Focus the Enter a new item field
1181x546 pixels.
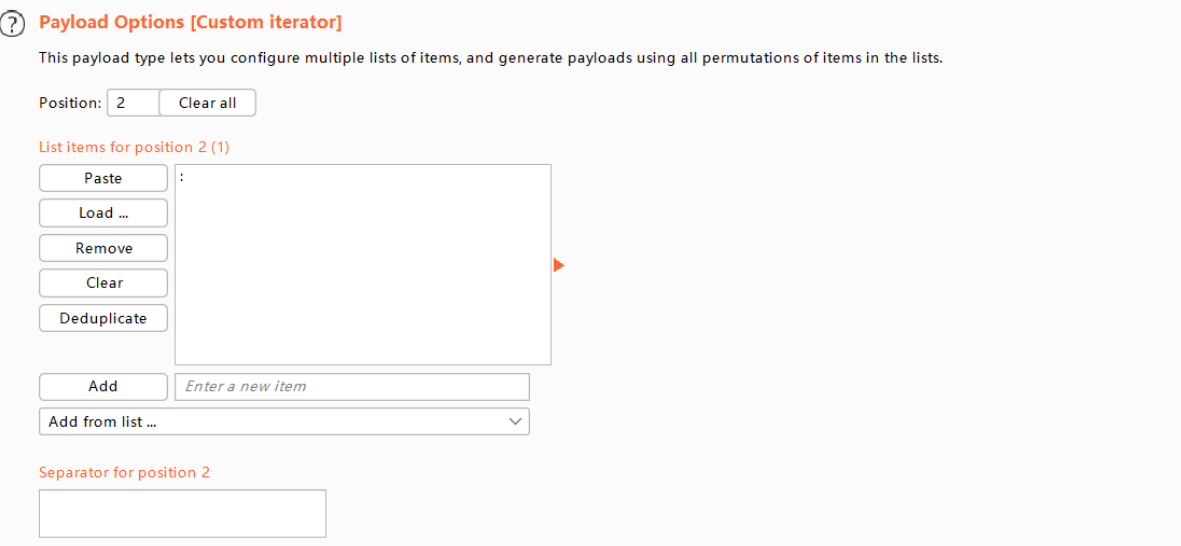[x=352, y=386]
